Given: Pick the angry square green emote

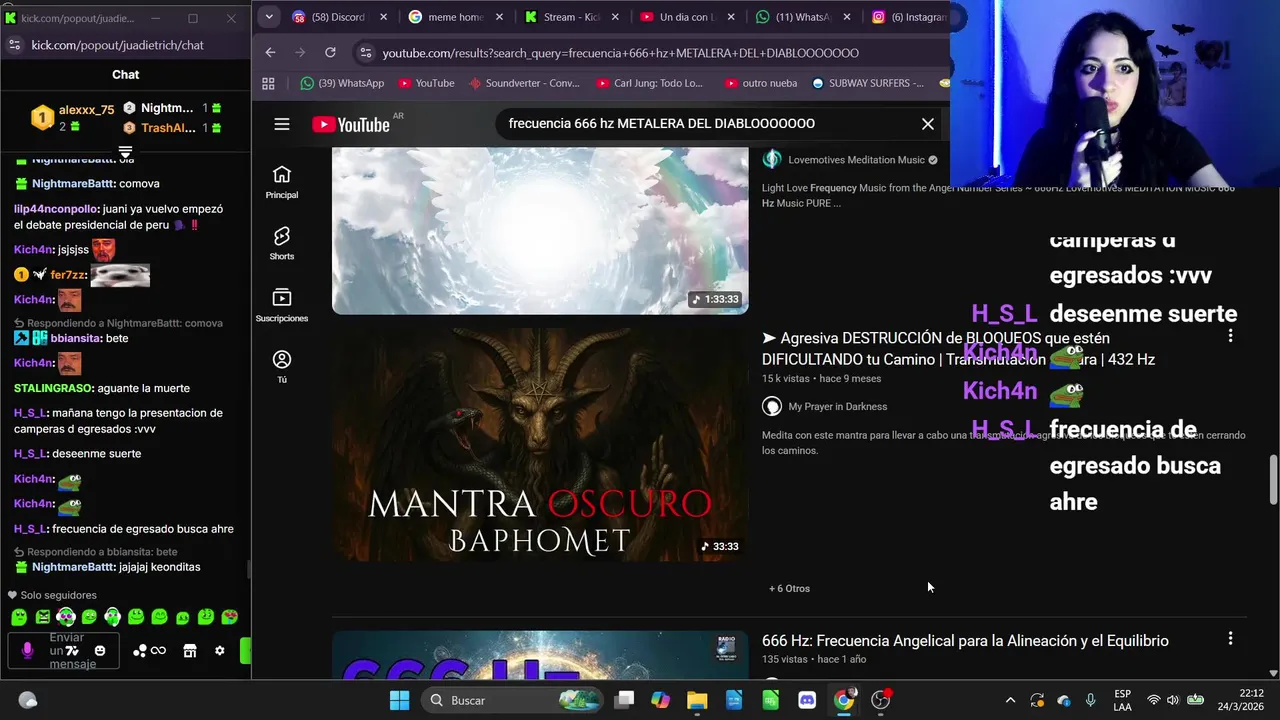Looking at the screenshot, I should 43,617.
